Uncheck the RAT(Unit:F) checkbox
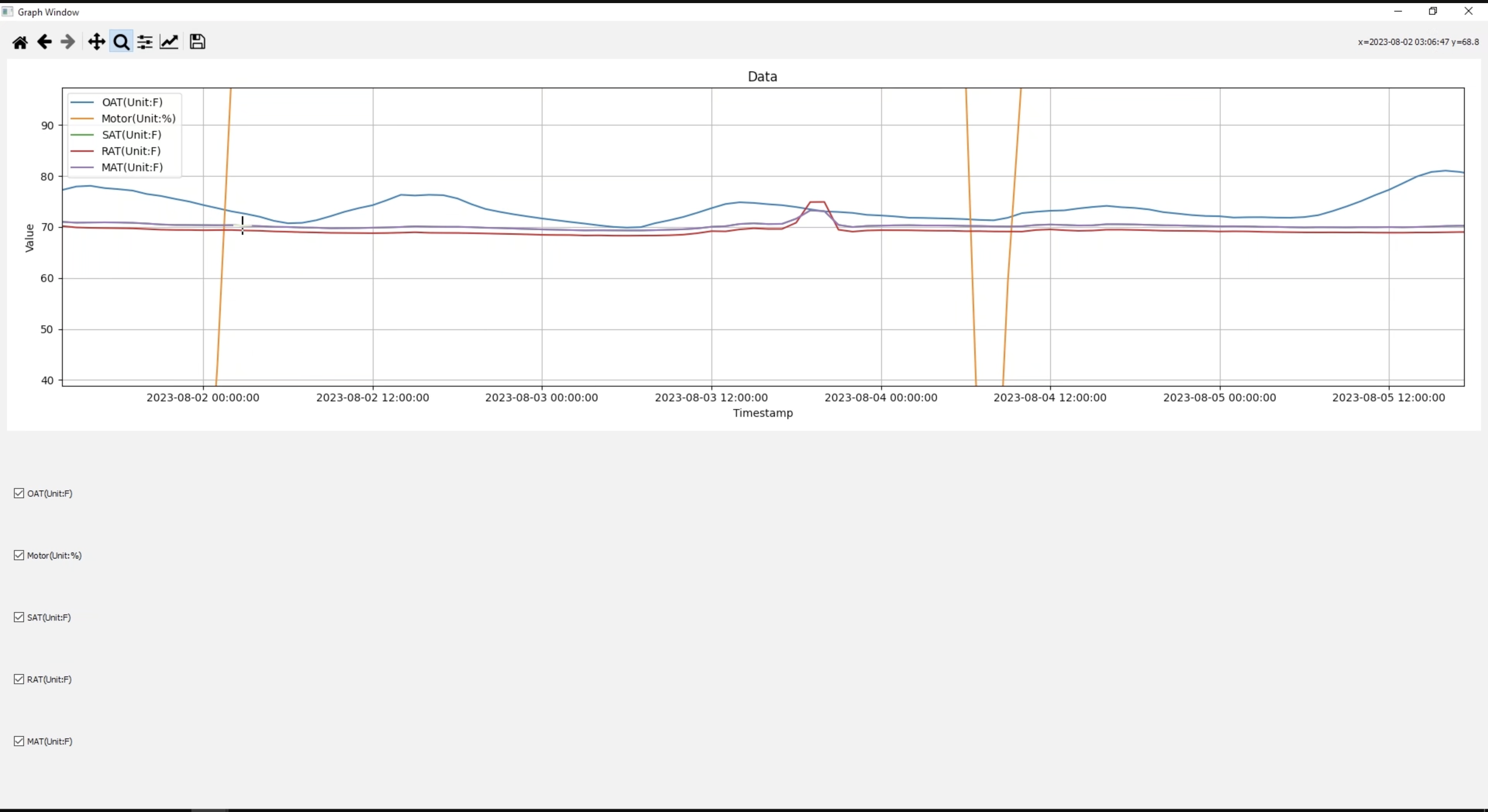Screen dimensions: 1488x812 click(x=19, y=679)
